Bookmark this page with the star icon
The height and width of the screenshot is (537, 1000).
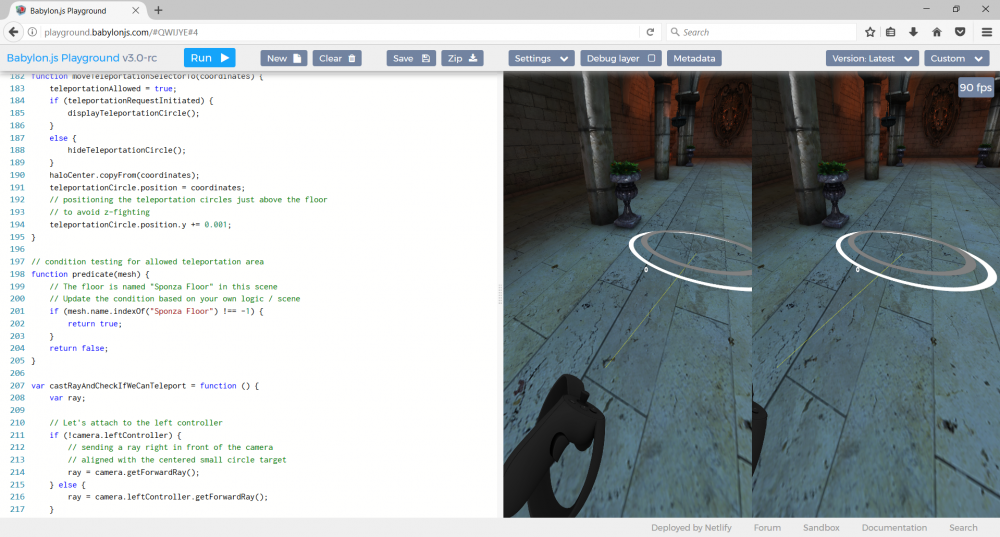click(870, 32)
